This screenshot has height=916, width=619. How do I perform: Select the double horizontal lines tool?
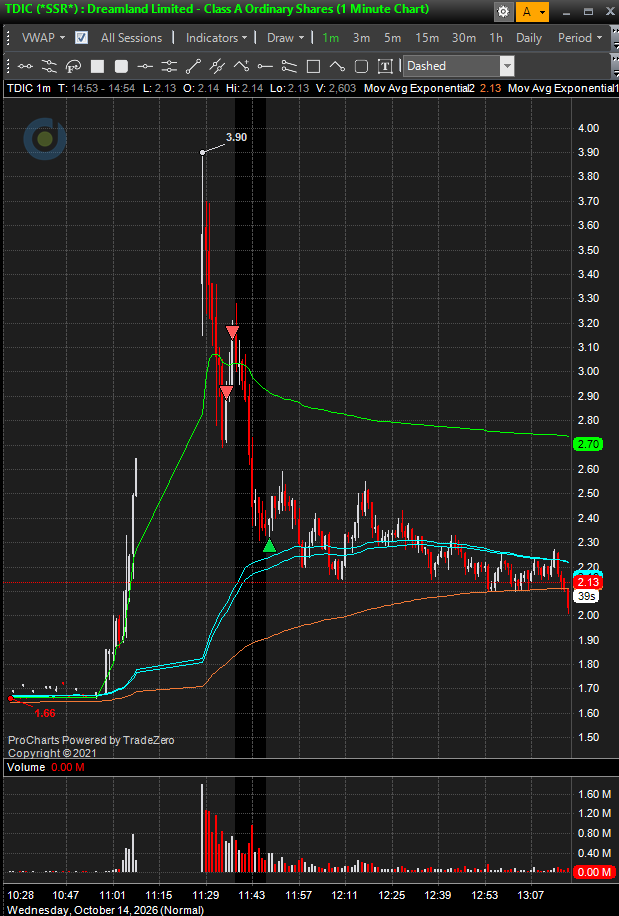[169, 66]
